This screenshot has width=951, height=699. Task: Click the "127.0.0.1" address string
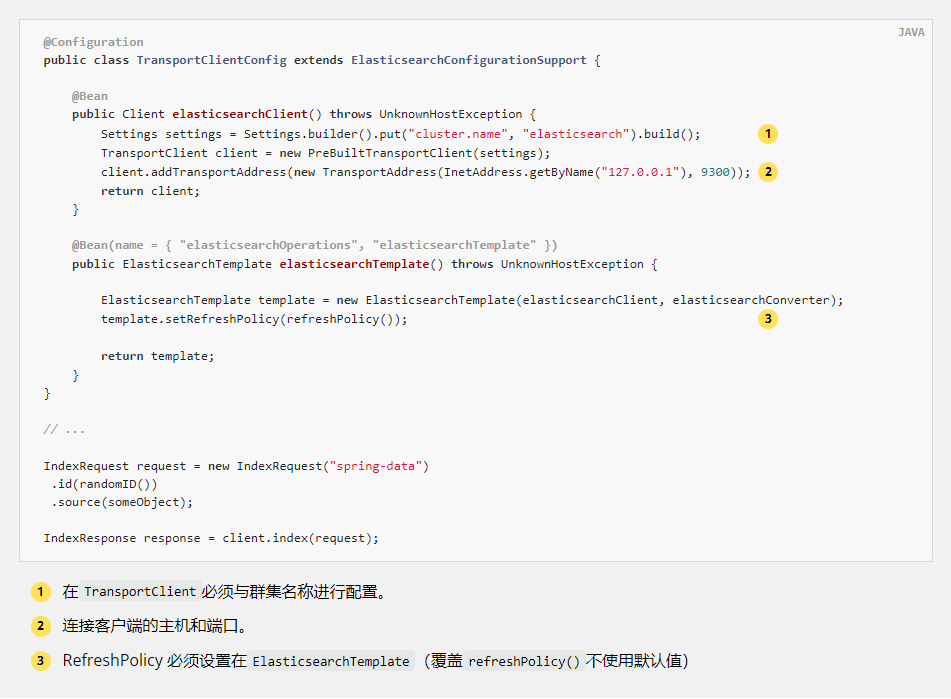(x=640, y=172)
